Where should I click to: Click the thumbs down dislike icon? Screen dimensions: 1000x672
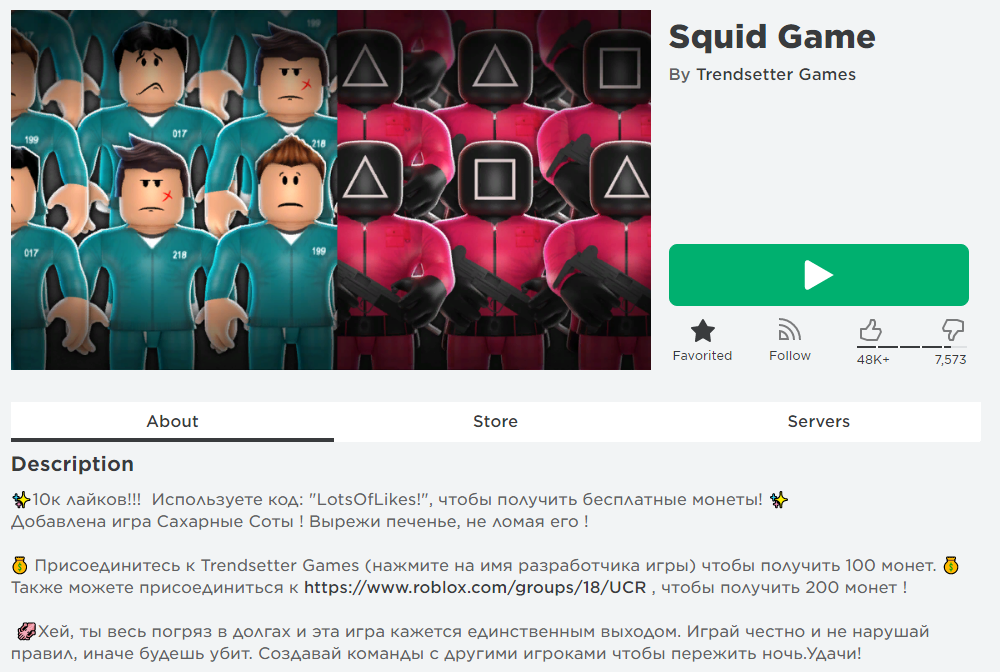[x=953, y=330]
